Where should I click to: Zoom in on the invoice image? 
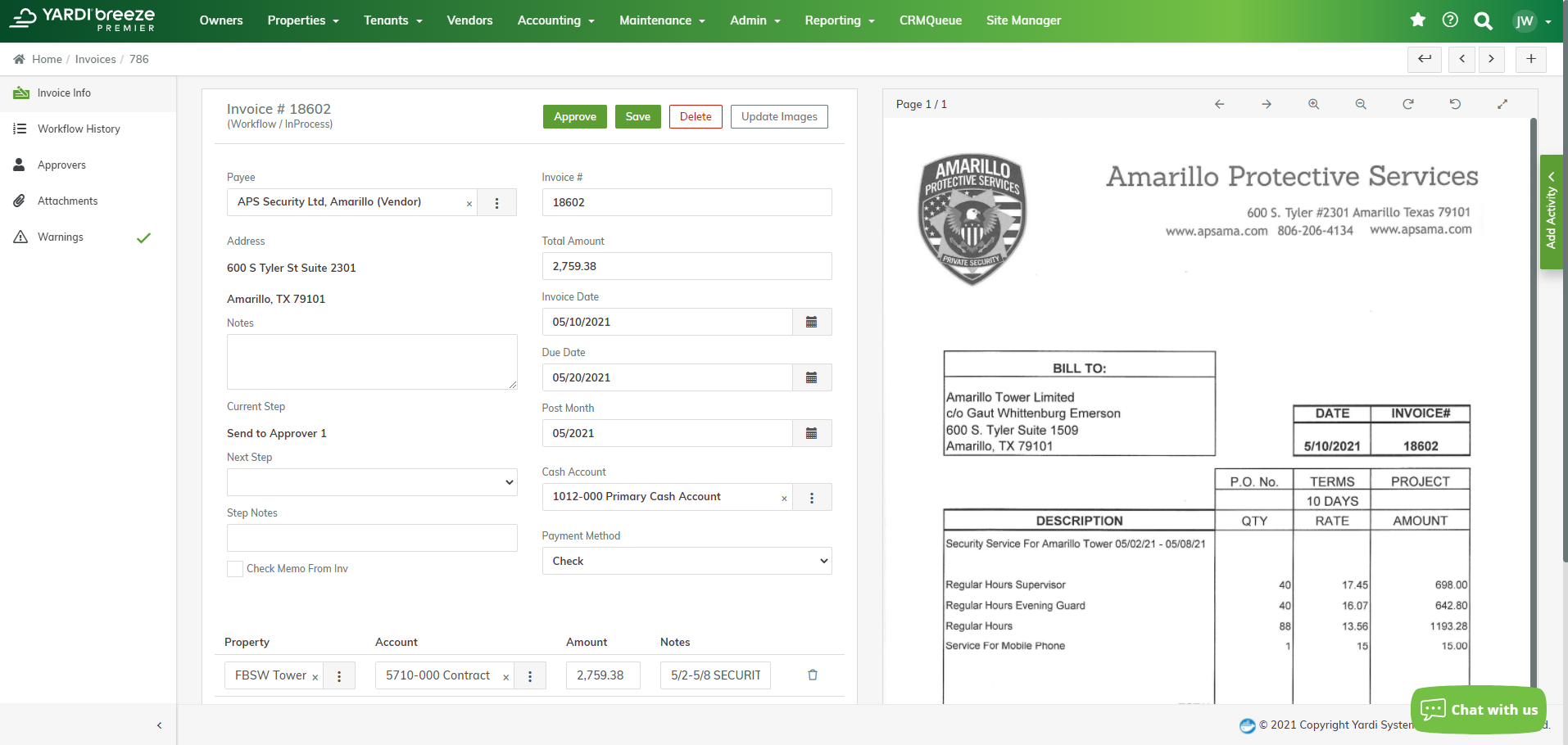[1313, 104]
